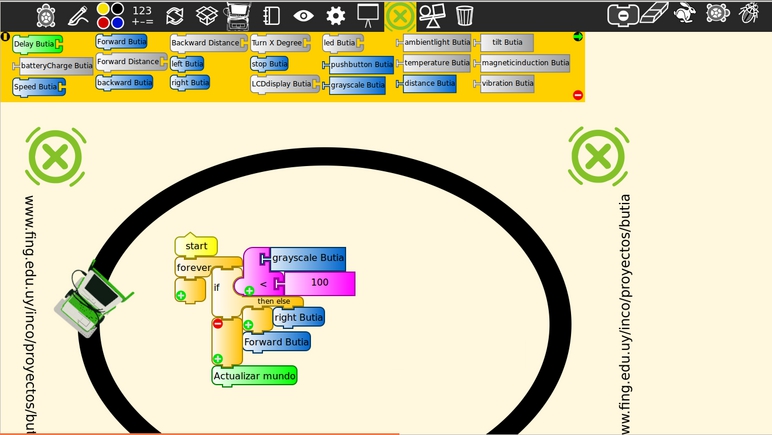Image resolution: width=772 pixels, height=435 pixels.
Task: Choose the left Butia block
Action: click(x=187, y=64)
